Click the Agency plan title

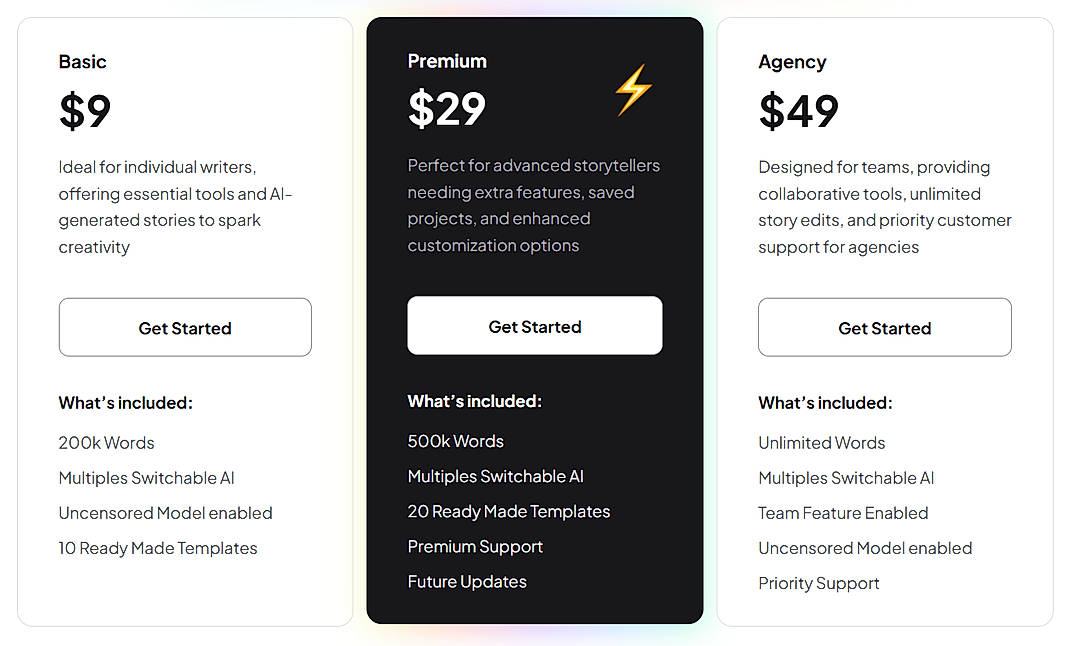[792, 61]
